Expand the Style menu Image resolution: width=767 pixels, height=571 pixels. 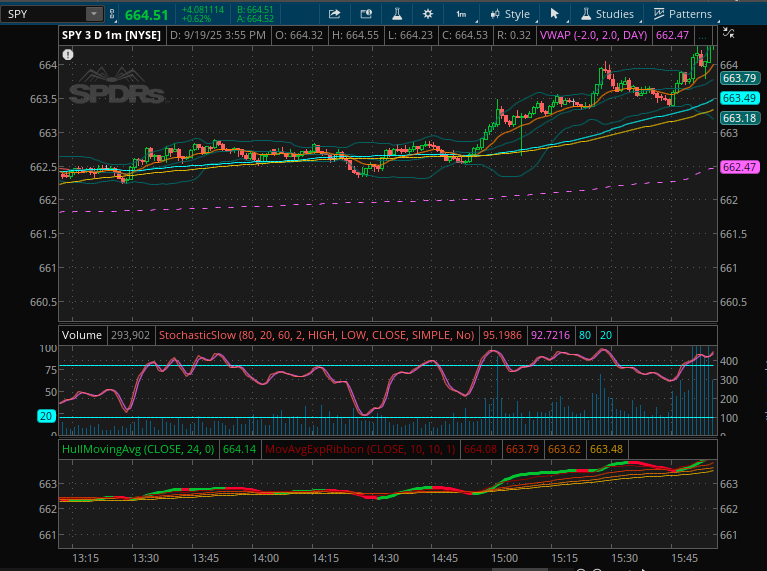pyautogui.click(x=510, y=14)
